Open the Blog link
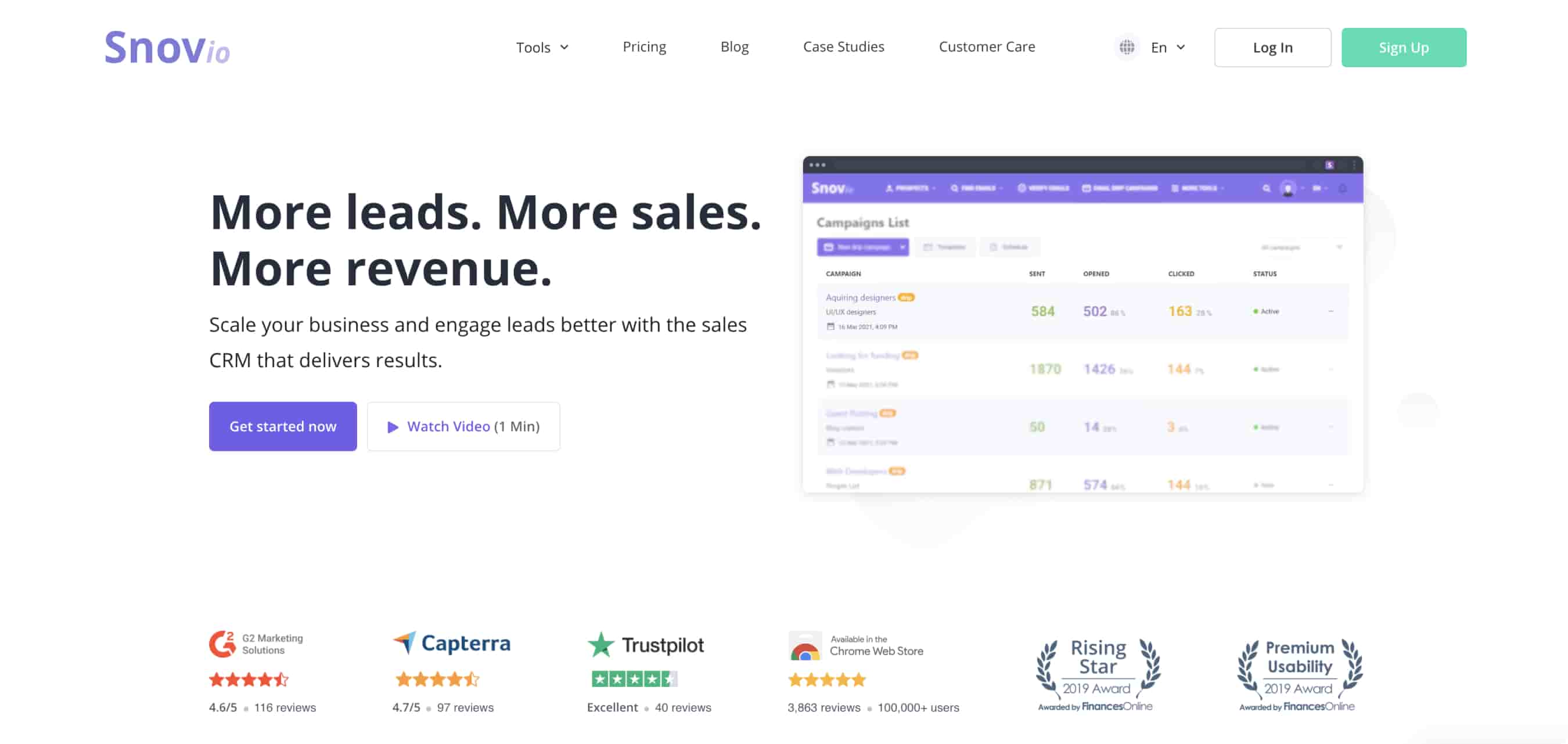Viewport: 1568px width, 744px height. [734, 46]
